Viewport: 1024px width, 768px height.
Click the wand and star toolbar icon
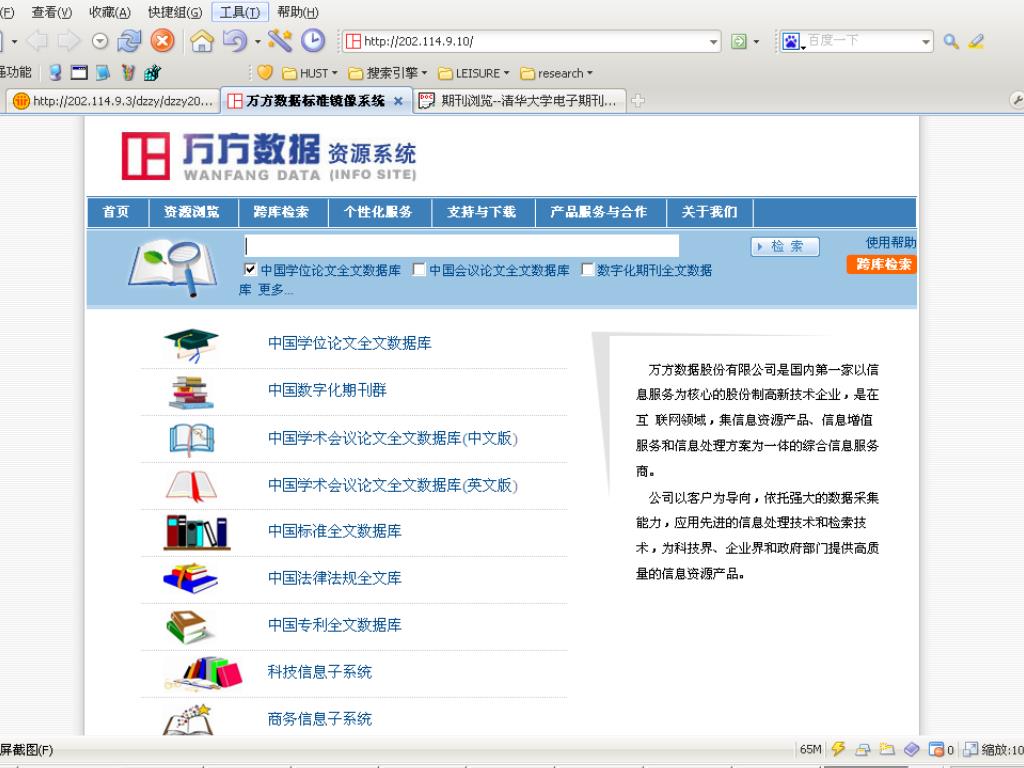click(280, 41)
